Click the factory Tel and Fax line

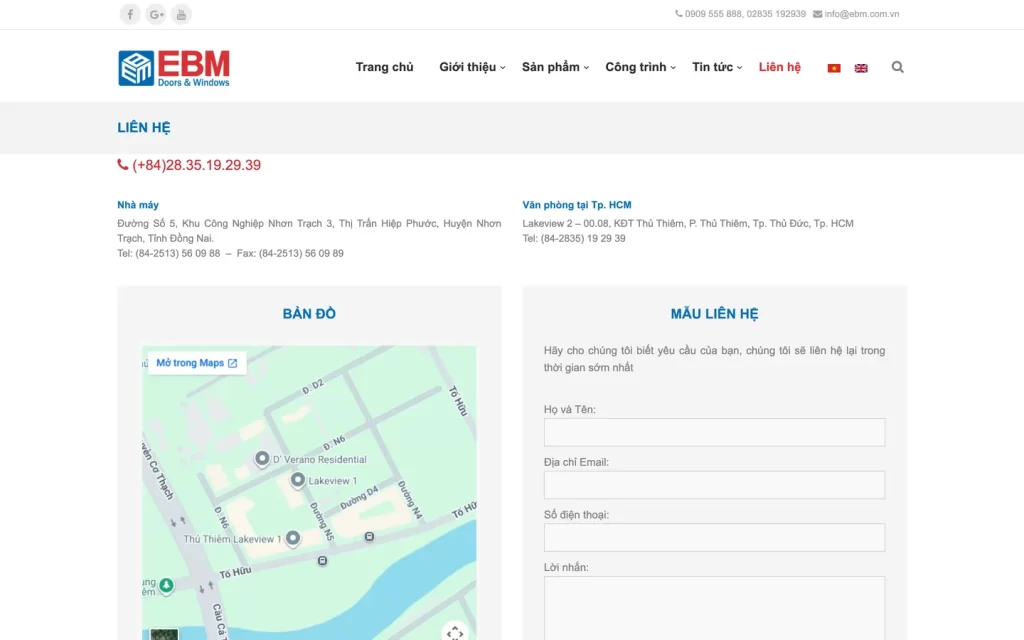(x=231, y=253)
